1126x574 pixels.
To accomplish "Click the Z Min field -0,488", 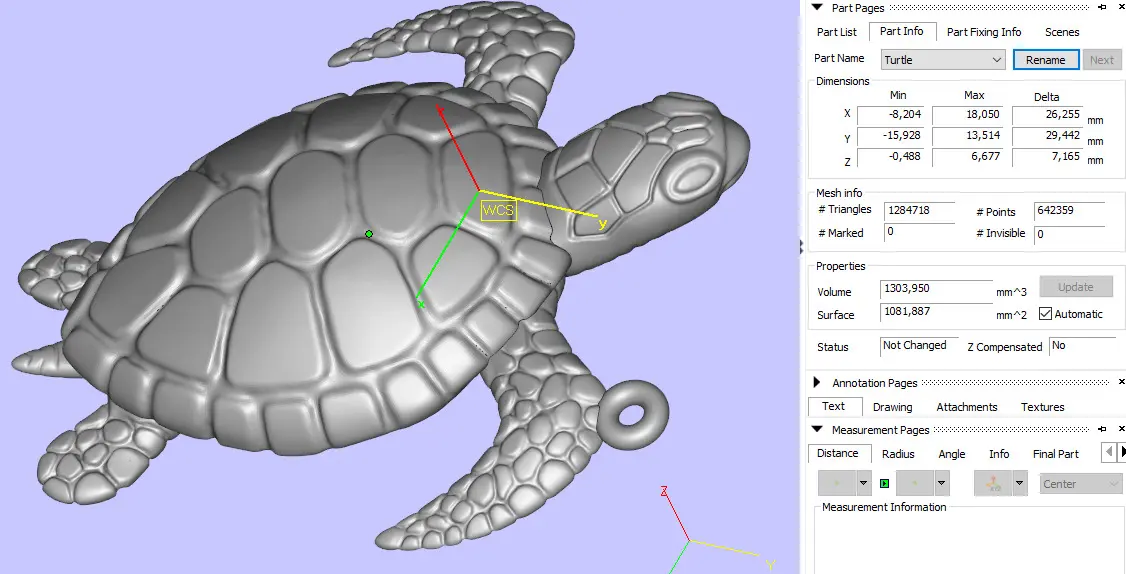I will pyautogui.click(x=890, y=156).
